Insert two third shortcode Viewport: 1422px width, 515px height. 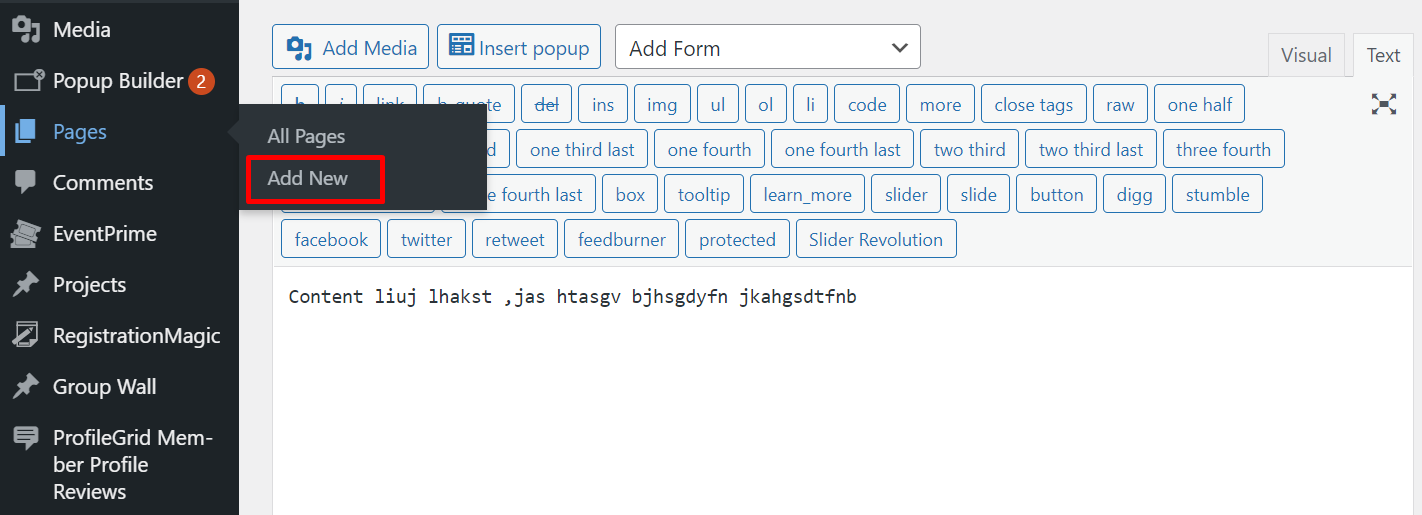click(969, 150)
